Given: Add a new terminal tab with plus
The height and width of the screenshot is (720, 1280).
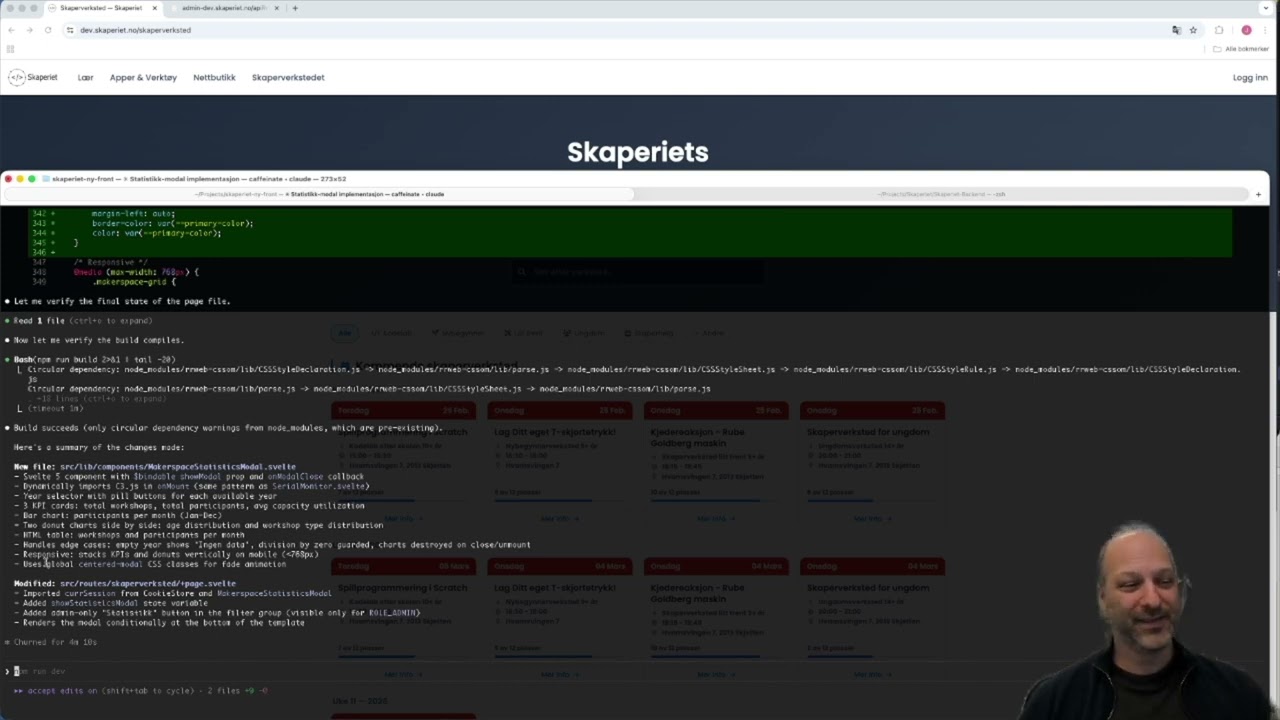Looking at the screenshot, I should [x=1258, y=194].
